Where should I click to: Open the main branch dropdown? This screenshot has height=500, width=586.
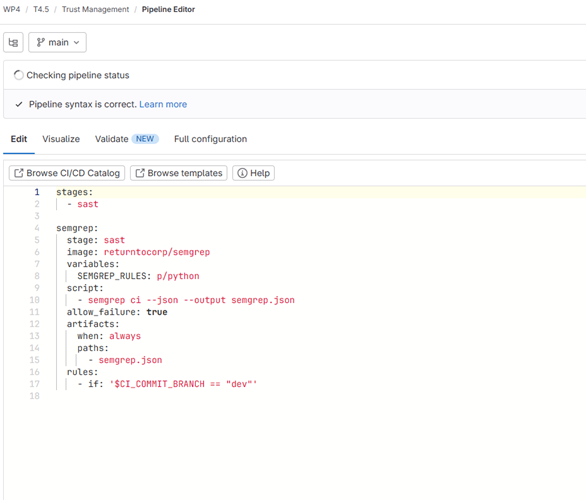pos(58,42)
